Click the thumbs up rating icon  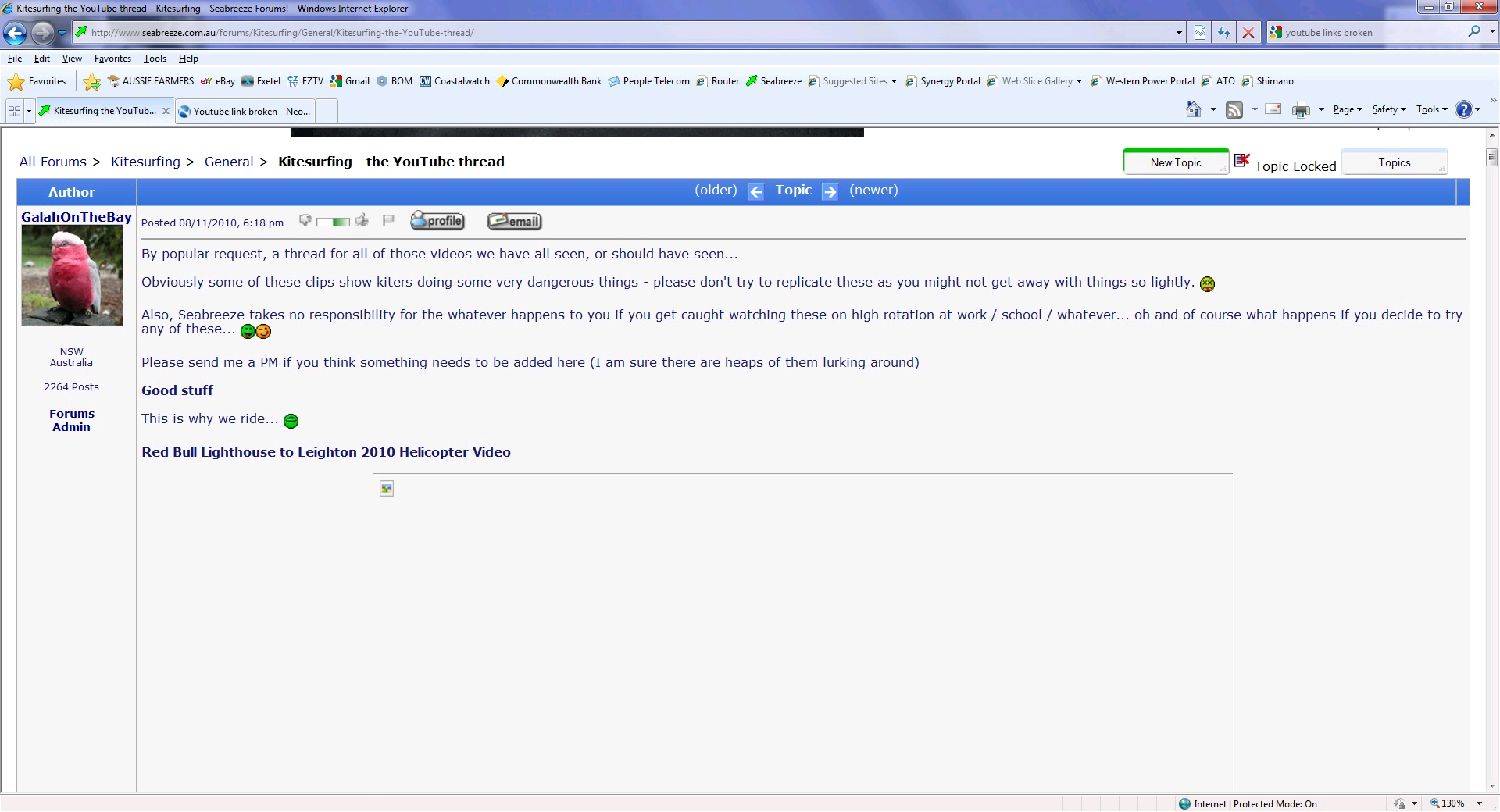(362, 221)
